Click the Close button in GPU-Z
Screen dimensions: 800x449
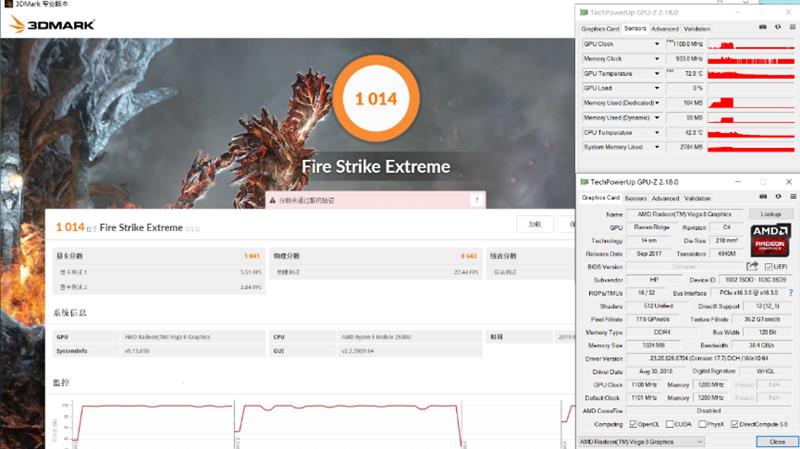777,441
